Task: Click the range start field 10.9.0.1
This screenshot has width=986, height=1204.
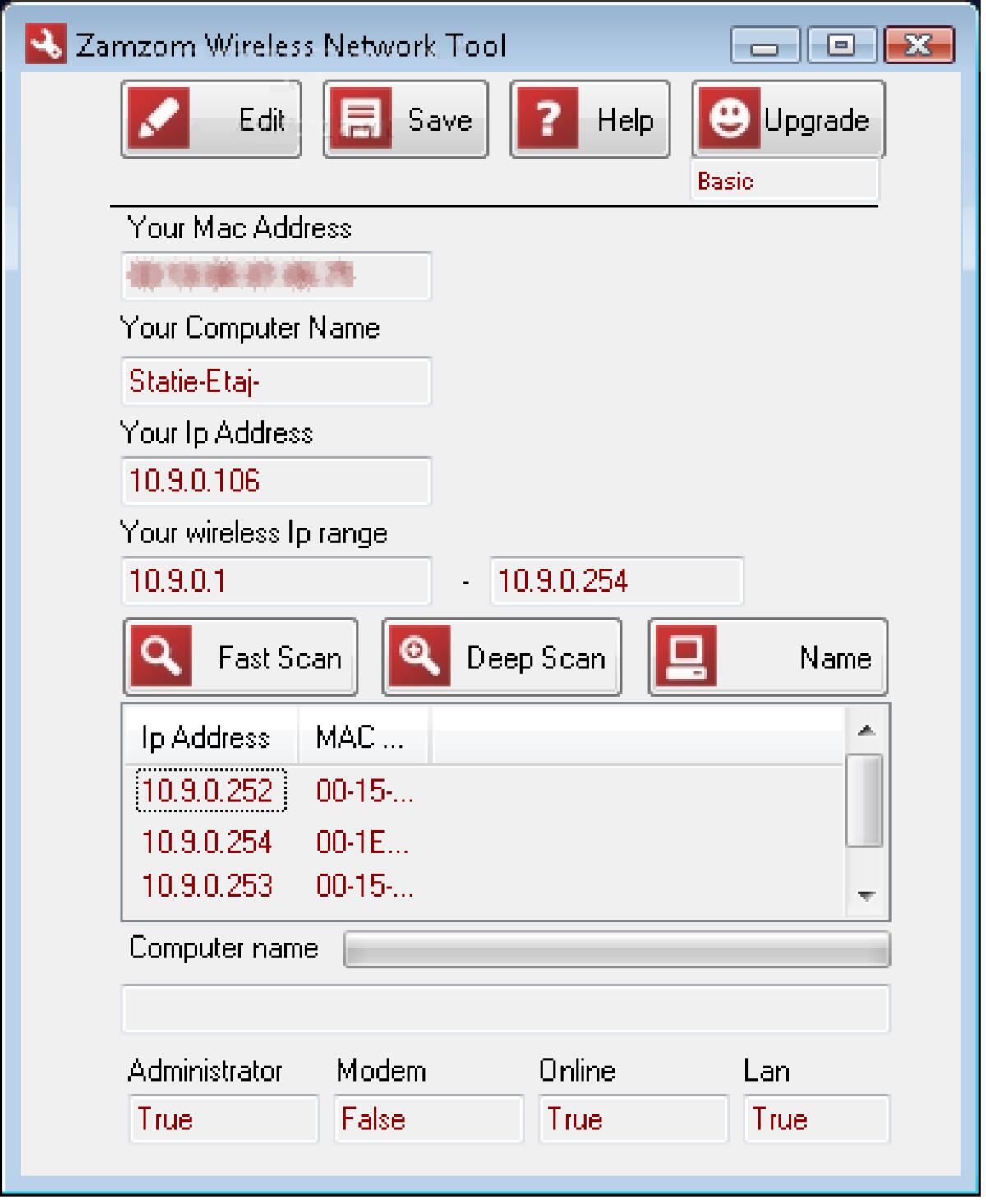Action: (276, 581)
